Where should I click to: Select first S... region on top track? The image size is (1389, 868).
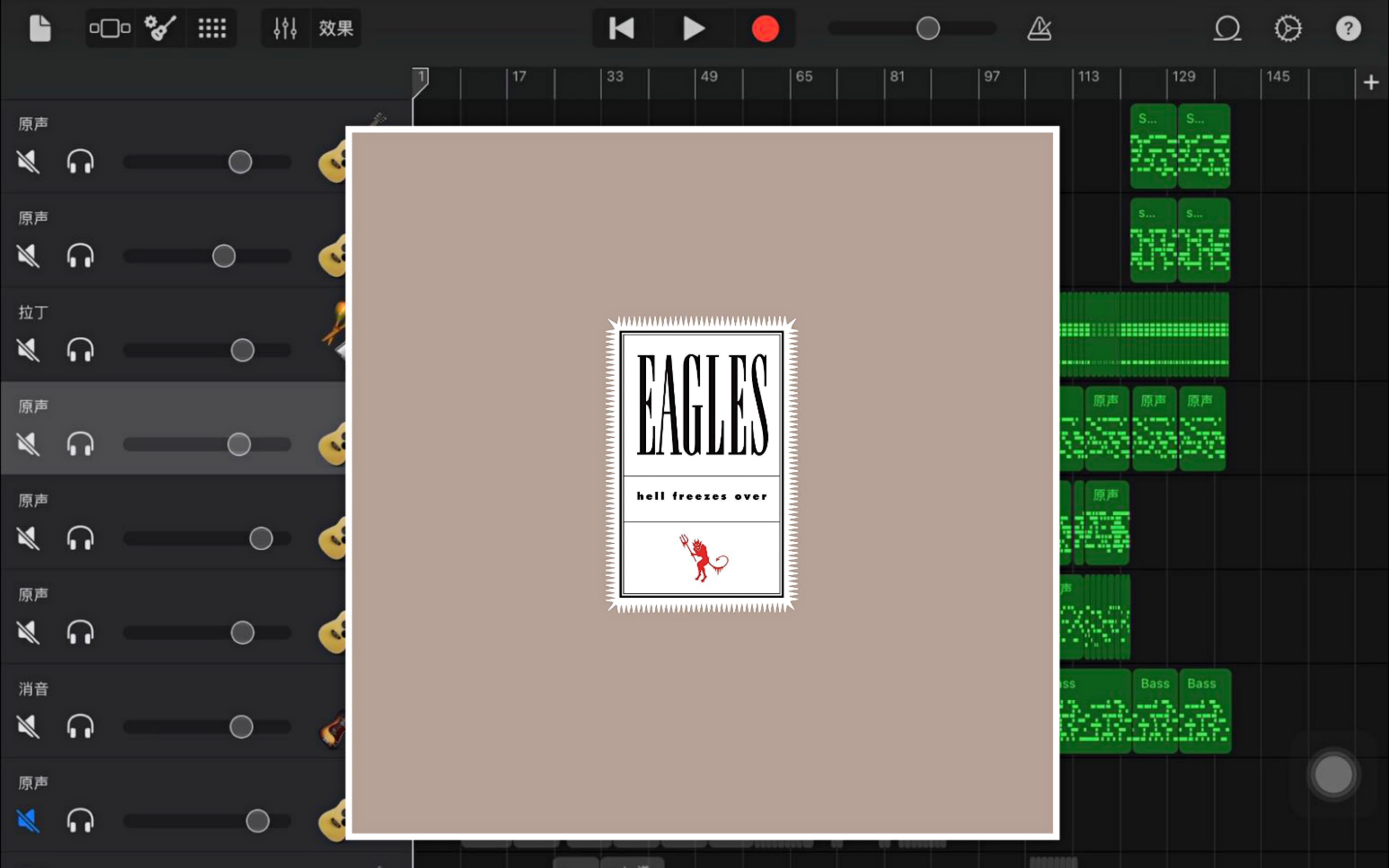[1153, 146]
